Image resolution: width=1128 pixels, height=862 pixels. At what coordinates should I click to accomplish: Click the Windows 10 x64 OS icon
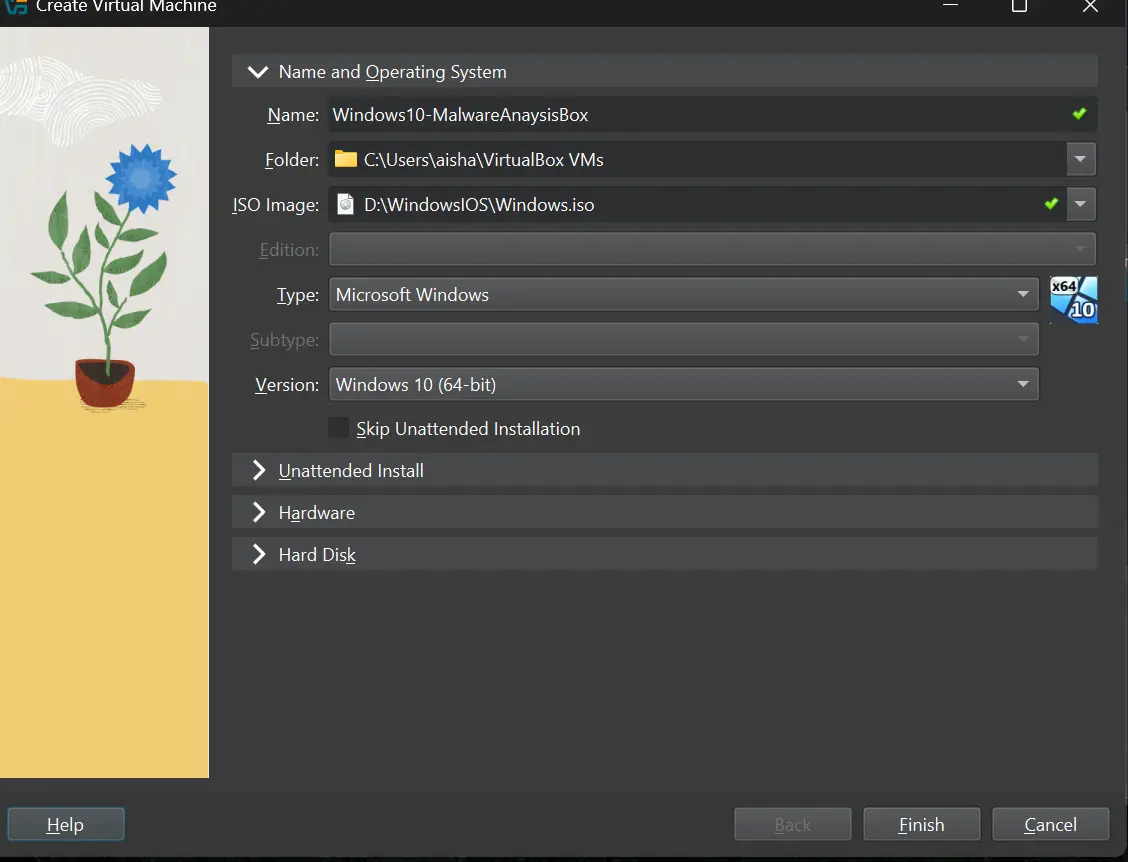[x=1074, y=299]
